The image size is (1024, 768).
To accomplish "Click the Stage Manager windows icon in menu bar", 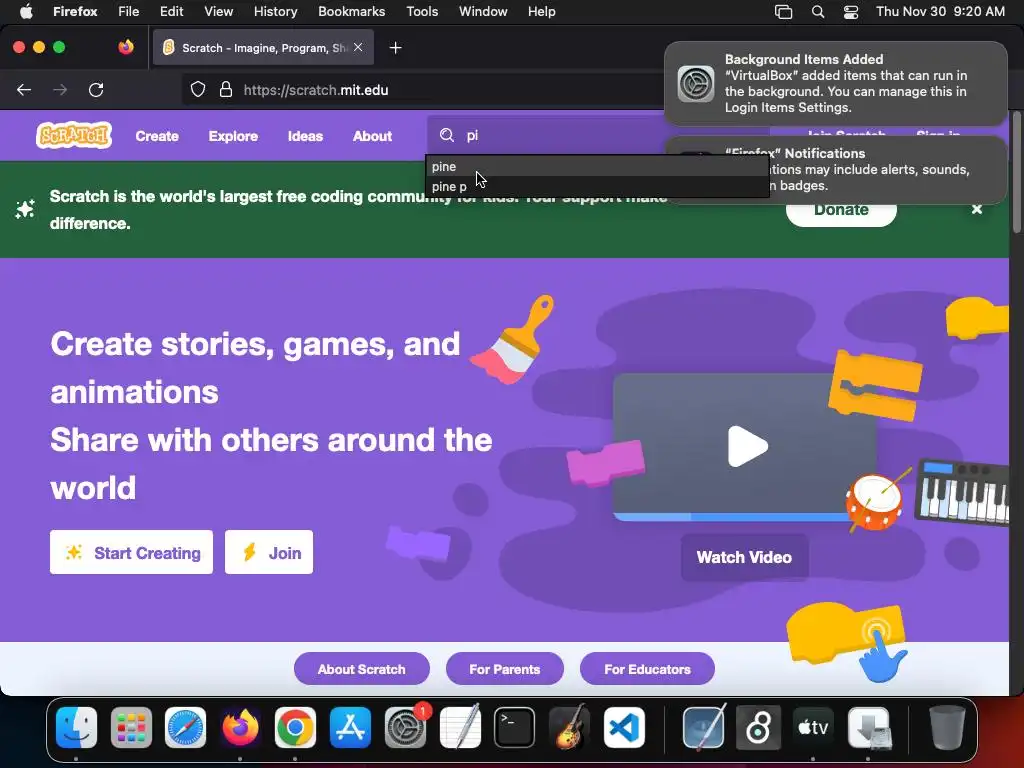I will tap(783, 12).
